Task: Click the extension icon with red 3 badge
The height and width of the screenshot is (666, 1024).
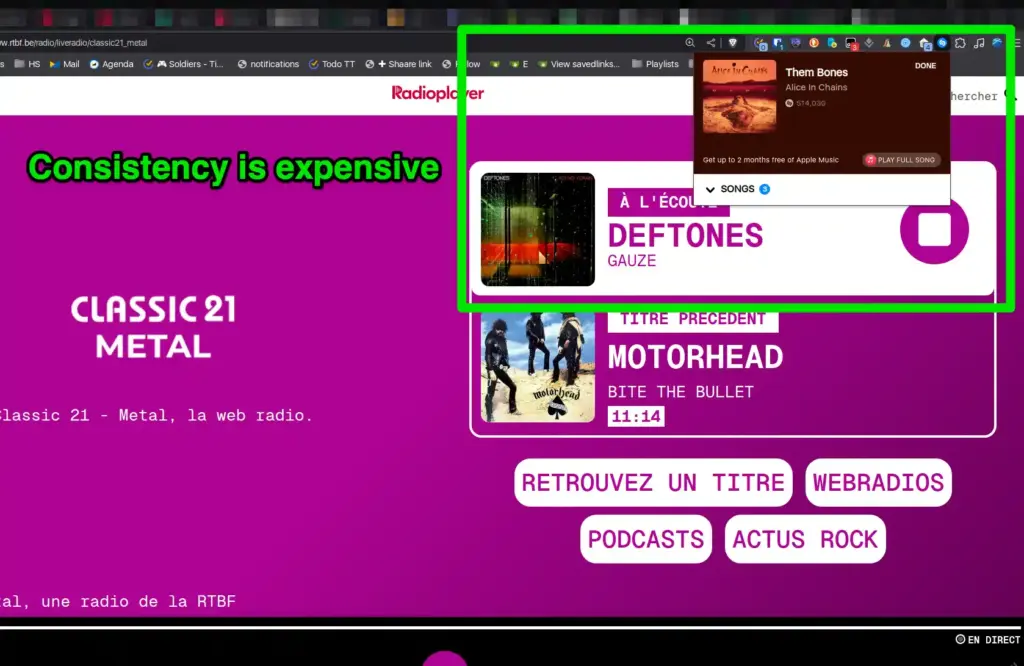Action: (850, 44)
